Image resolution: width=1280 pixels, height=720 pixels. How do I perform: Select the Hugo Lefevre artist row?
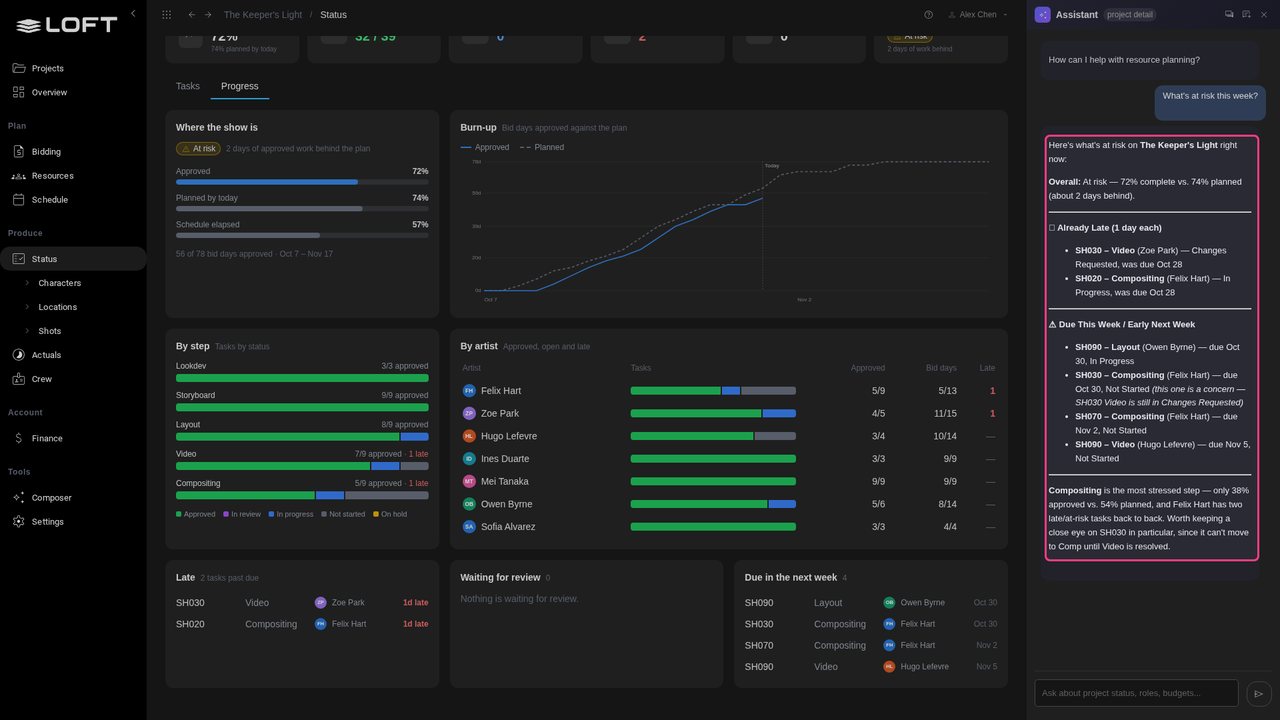pos(728,436)
